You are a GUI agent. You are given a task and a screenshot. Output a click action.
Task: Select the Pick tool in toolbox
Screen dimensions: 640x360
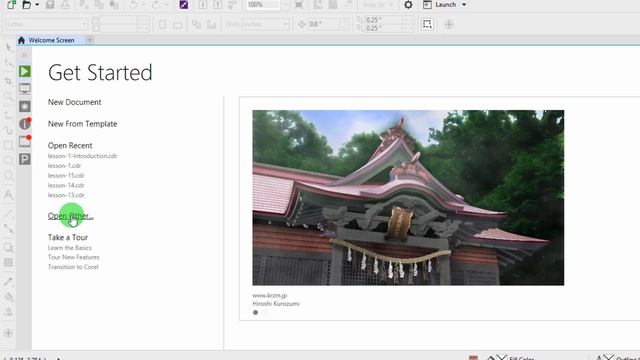tap(8, 47)
